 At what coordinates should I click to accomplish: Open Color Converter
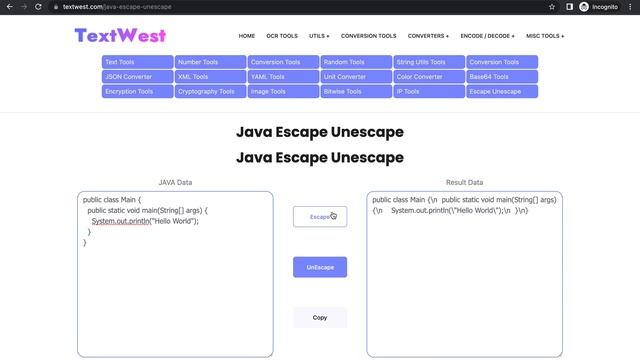429,77
